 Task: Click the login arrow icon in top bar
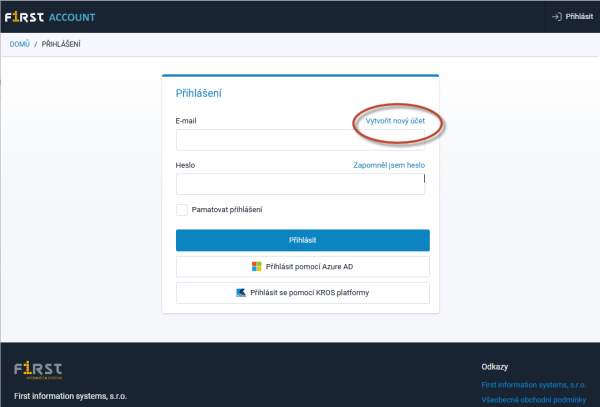tap(556, 16)
